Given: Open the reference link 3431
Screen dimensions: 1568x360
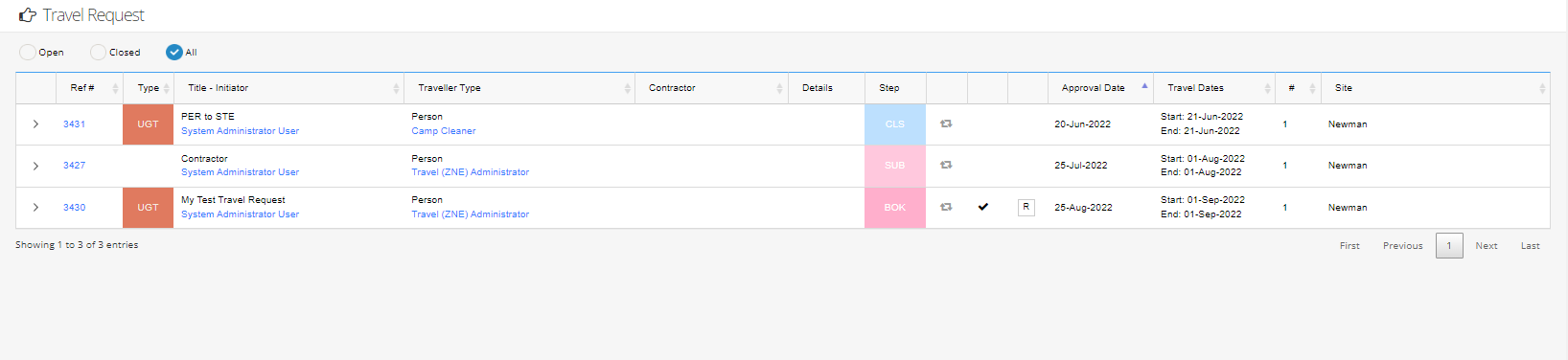Looking at the screenshot, I should pyautogui.click(x=75, y=124).
